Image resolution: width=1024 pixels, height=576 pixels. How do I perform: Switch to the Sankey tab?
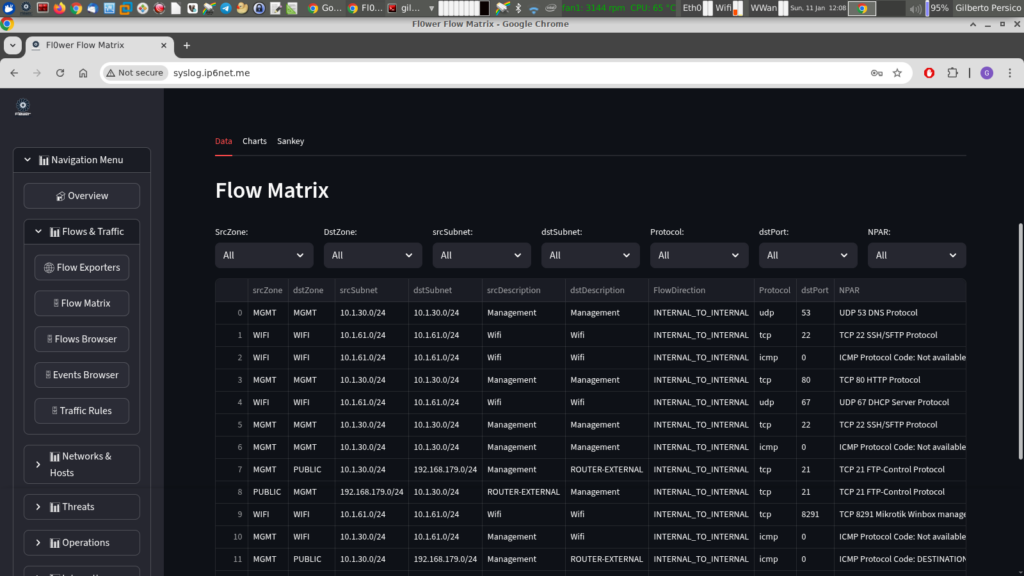[290, 141]
